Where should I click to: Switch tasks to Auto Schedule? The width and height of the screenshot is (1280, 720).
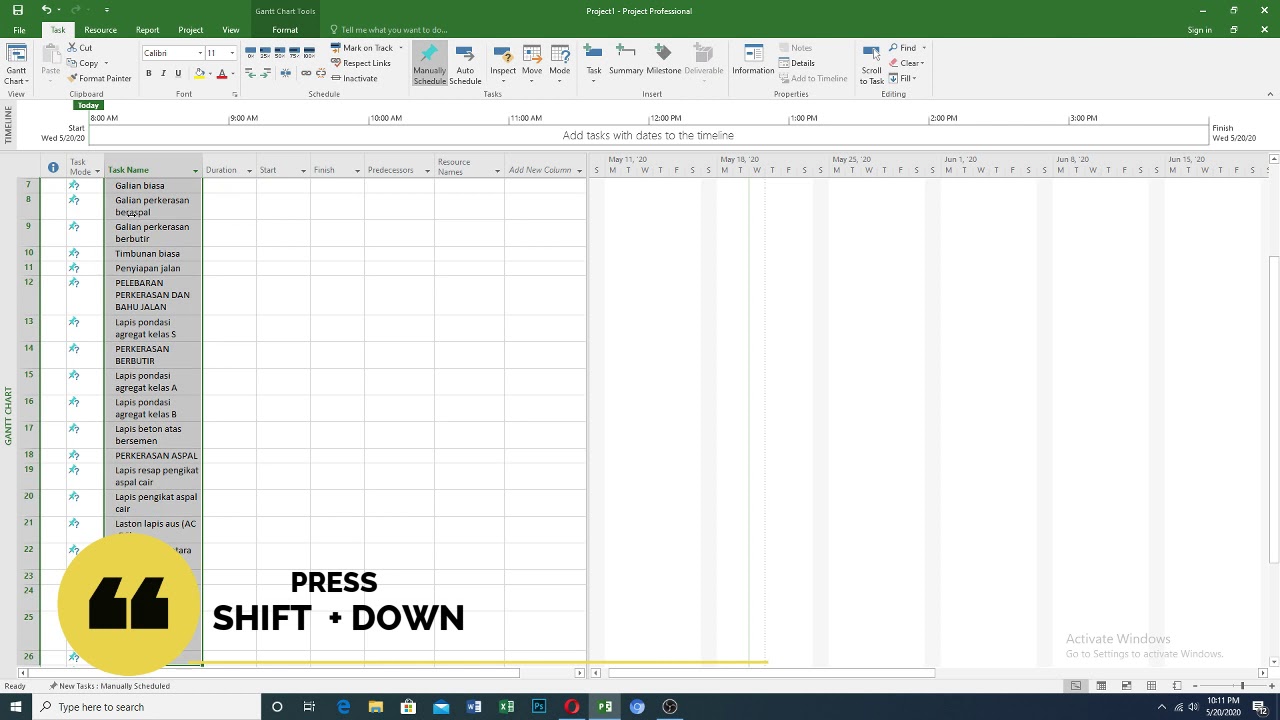point(465,64)
